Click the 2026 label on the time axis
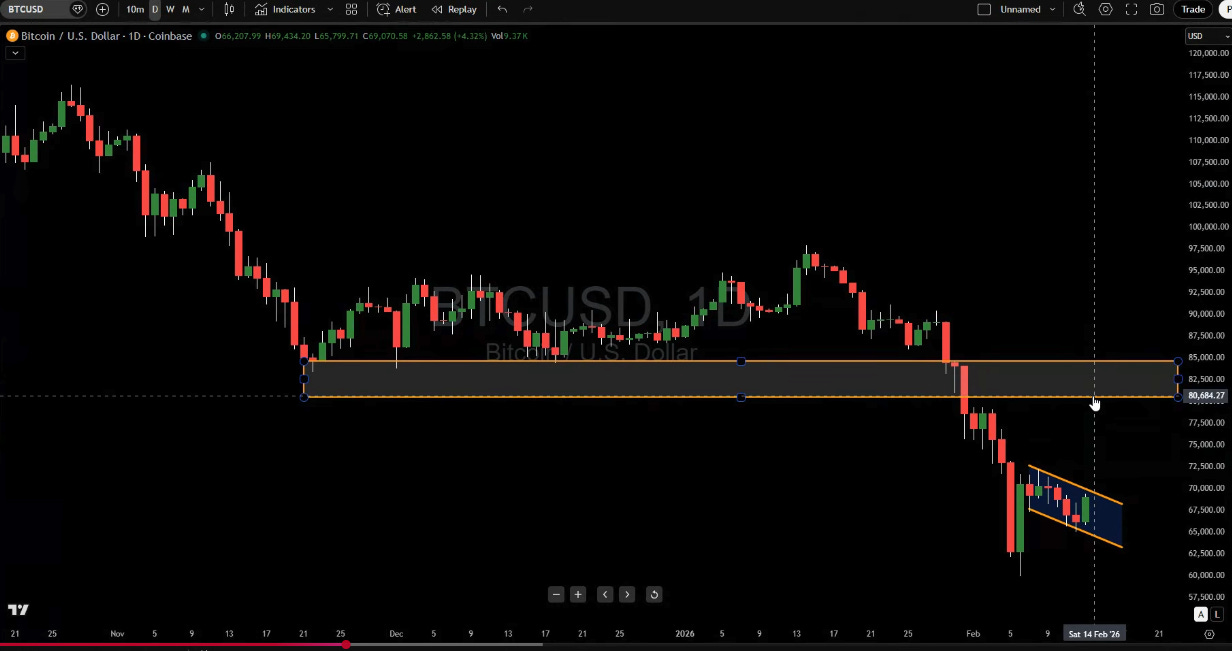This screenshot has width=1232, height=651. (x=685, y=633)
